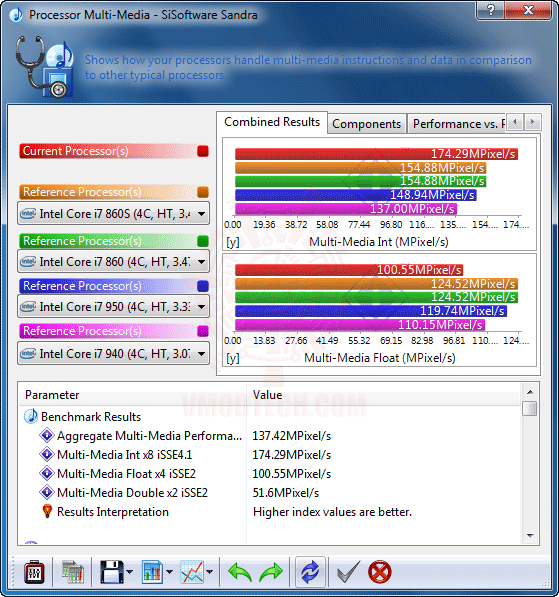Screen dimensions: 559x597
Task: Click the 119.74MPixel/s blue bar
Action: pos(371,311)
